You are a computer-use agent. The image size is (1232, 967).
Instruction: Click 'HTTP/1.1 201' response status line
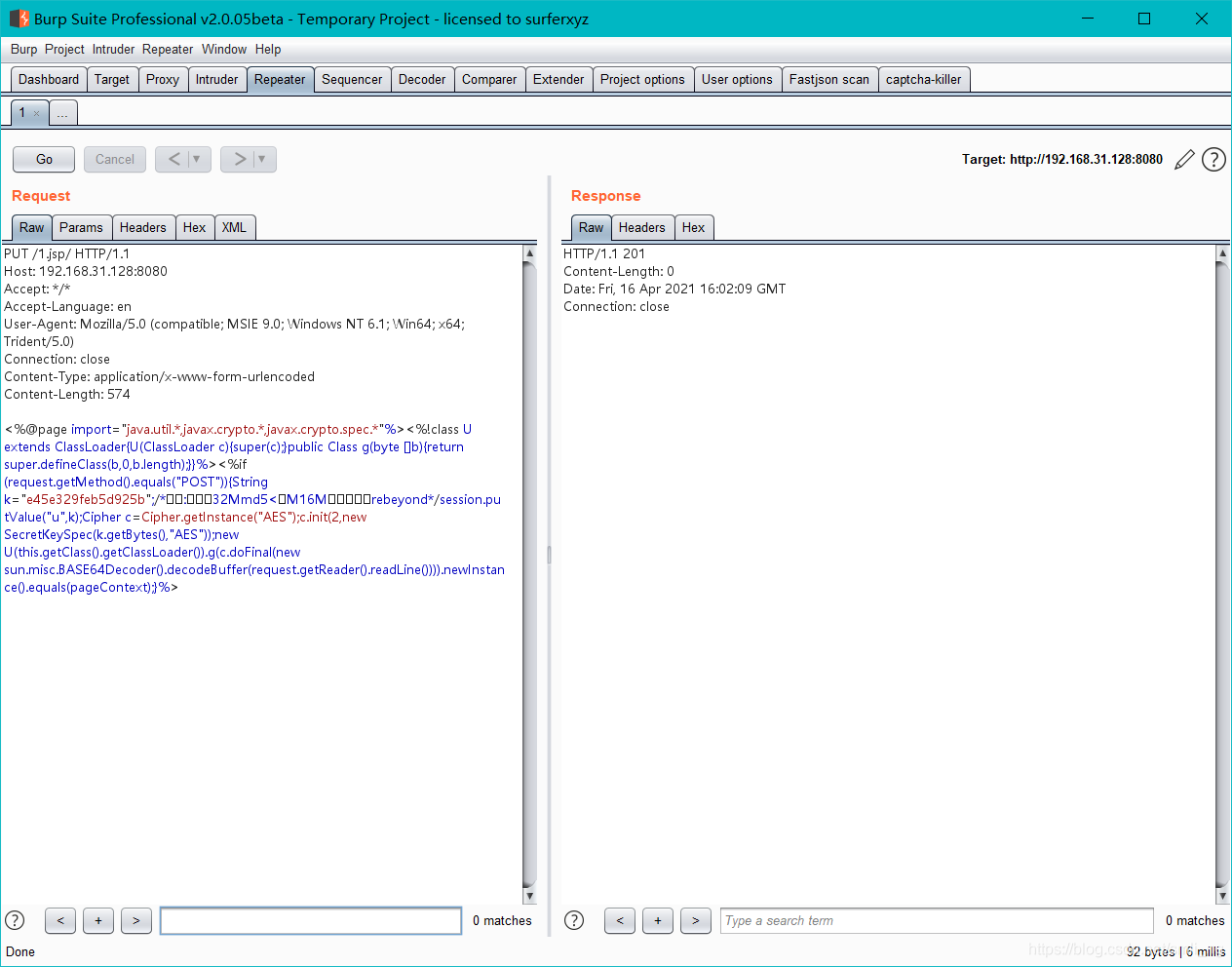(604, 253)
